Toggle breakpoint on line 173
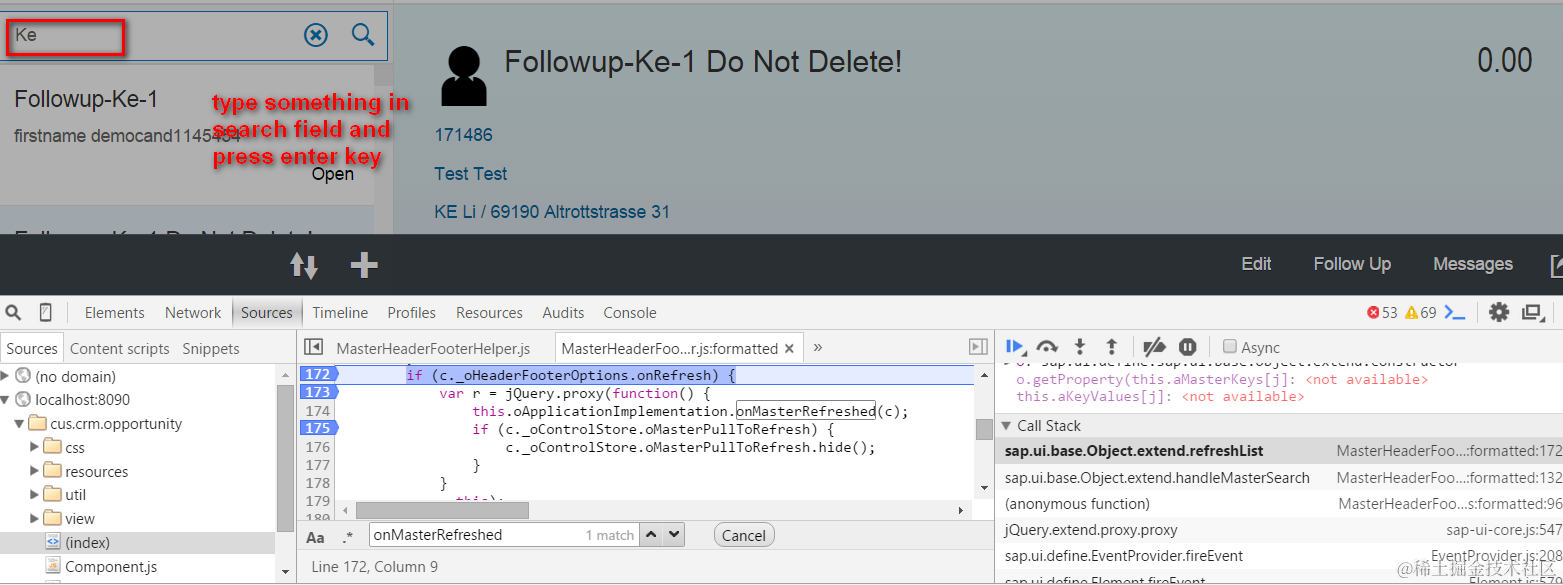The height and width of the screenshot is (585, 1563). [x=319, y=392]
